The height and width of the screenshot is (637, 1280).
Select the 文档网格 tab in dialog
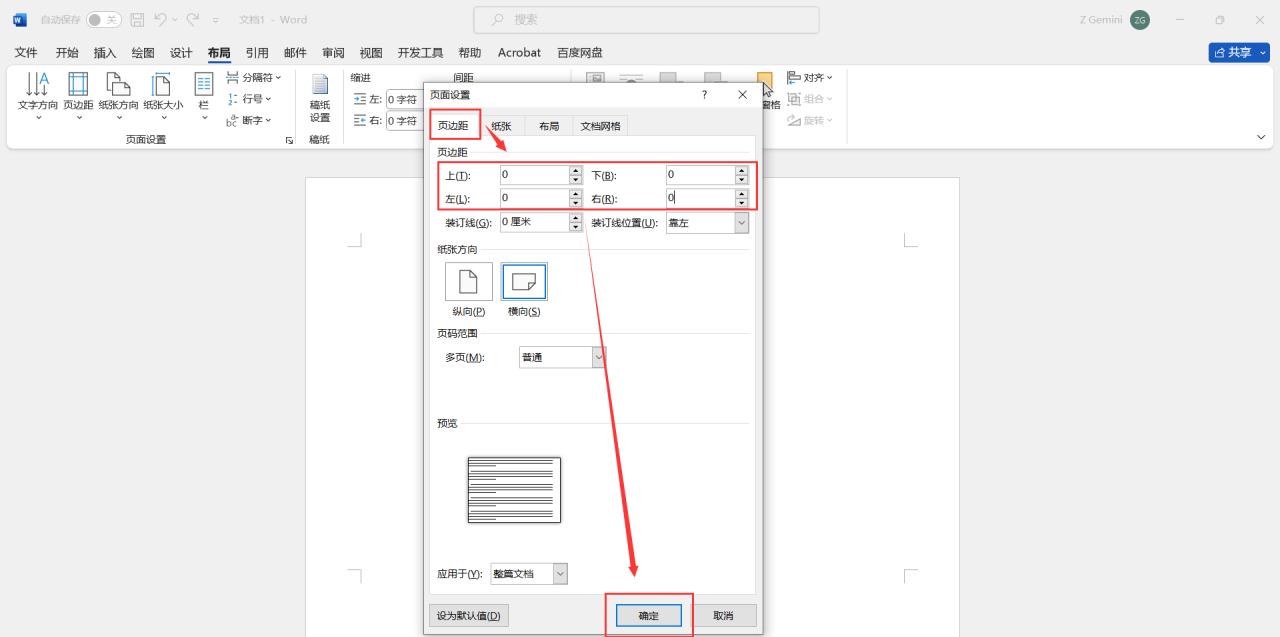click(600, 126)
